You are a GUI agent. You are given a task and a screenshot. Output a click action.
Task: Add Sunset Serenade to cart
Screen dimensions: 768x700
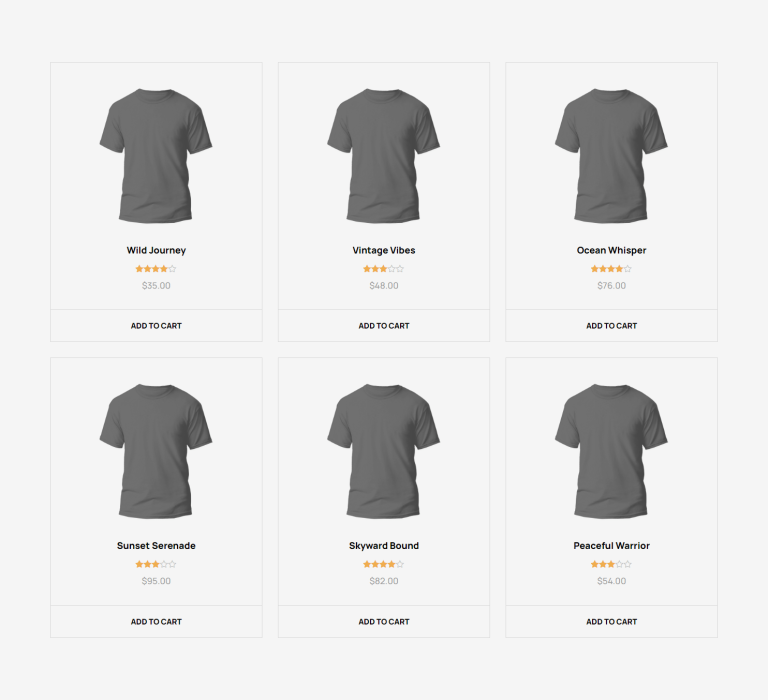pyautogui.click(x=156, y=622)
